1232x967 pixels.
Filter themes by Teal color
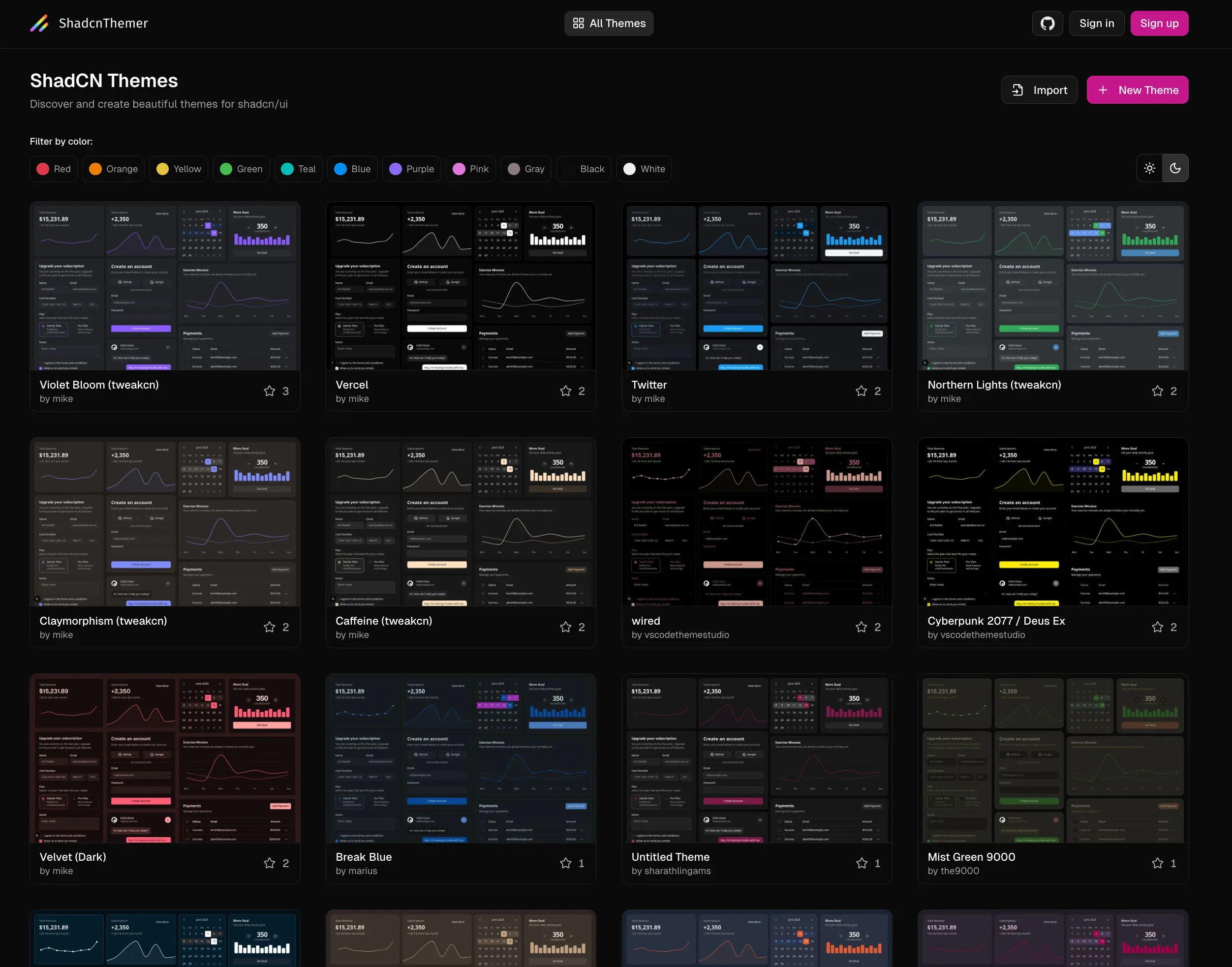298,169
